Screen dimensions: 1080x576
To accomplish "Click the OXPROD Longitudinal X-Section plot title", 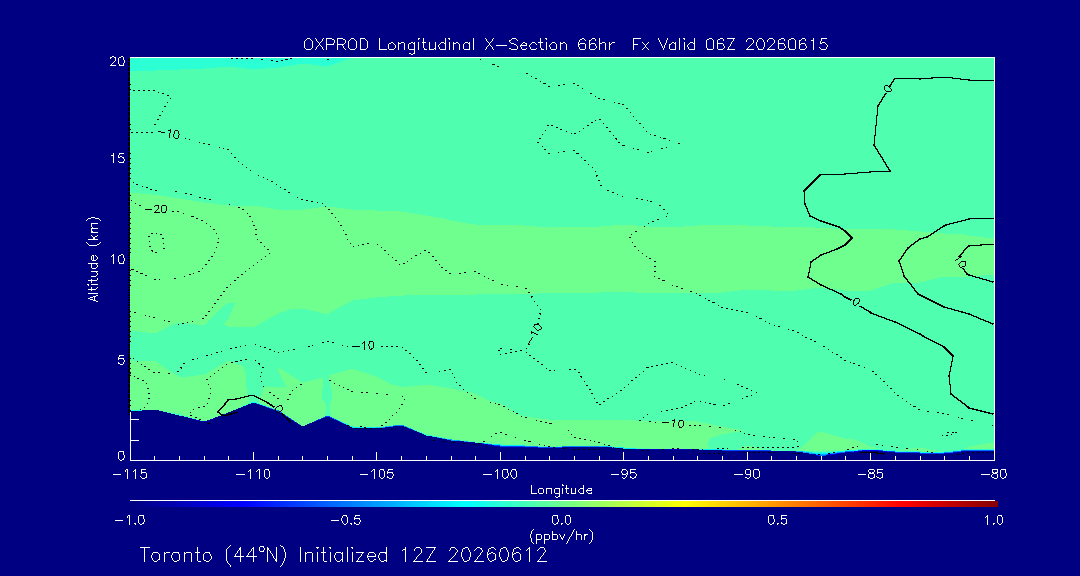I will coord(565,45).
